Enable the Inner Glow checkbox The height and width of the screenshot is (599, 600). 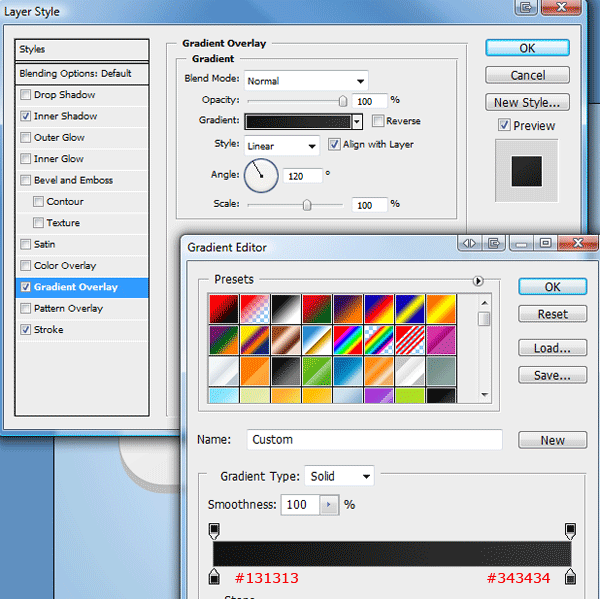[x=25, y=158]
